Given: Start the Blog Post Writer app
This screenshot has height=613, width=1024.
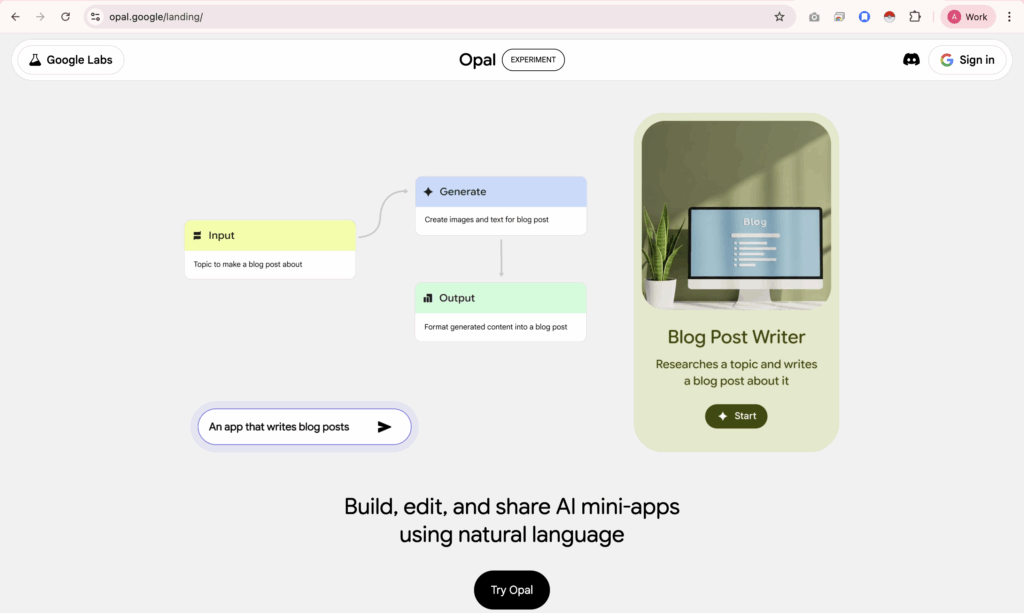Looking at the screenshot, I should tap(736, 416).
